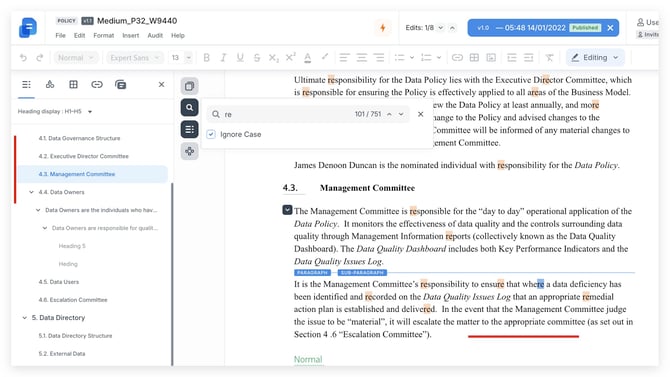Jump to the next edit using the down chevron

coord(441,28)
